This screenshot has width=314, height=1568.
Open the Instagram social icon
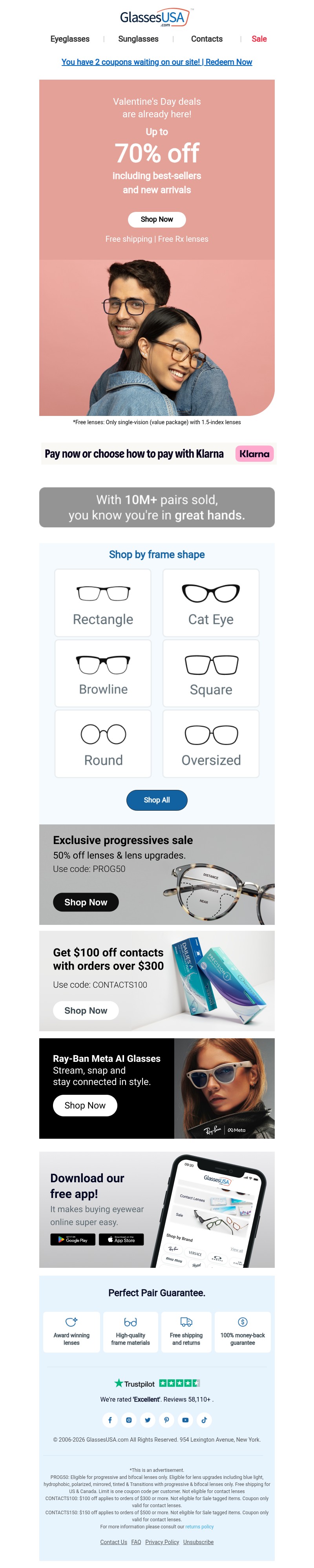[x=129, y=1420]
